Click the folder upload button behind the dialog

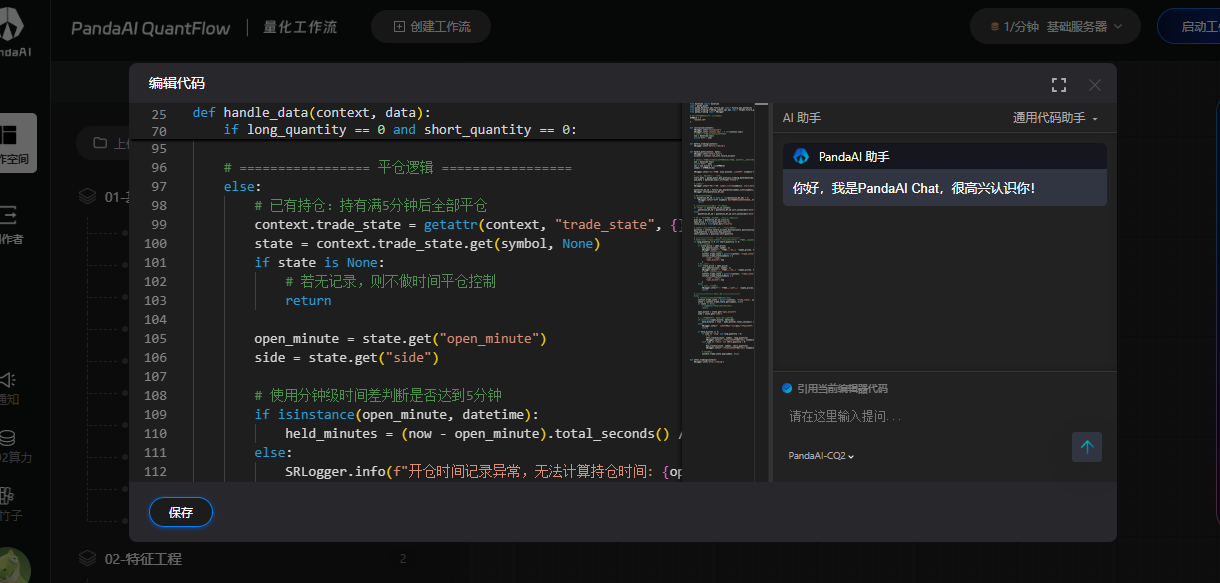tap(102, 143)
